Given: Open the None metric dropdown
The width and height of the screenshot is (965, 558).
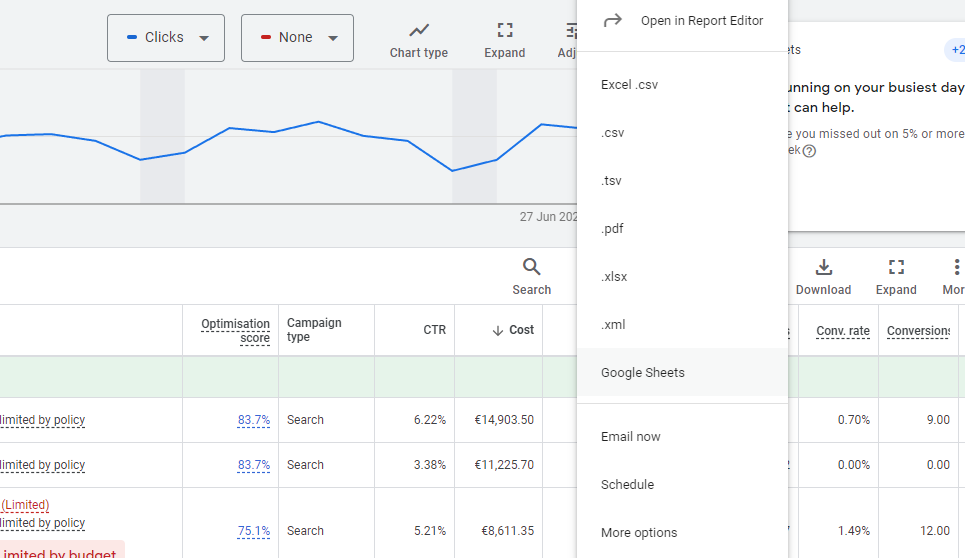Looking at the screenshot, I should (297, 38).
